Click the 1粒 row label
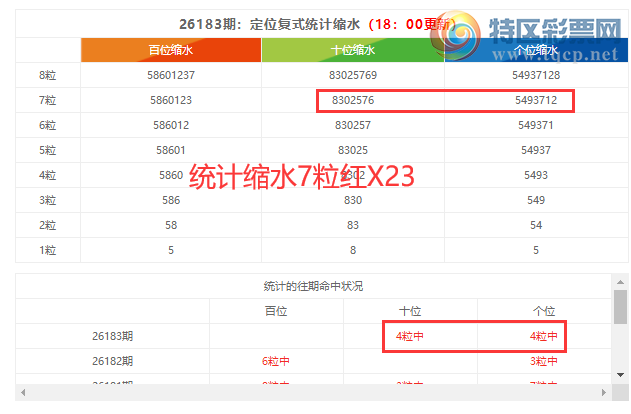Viewport: 631px width, 414px height. [x=47, y=250]
